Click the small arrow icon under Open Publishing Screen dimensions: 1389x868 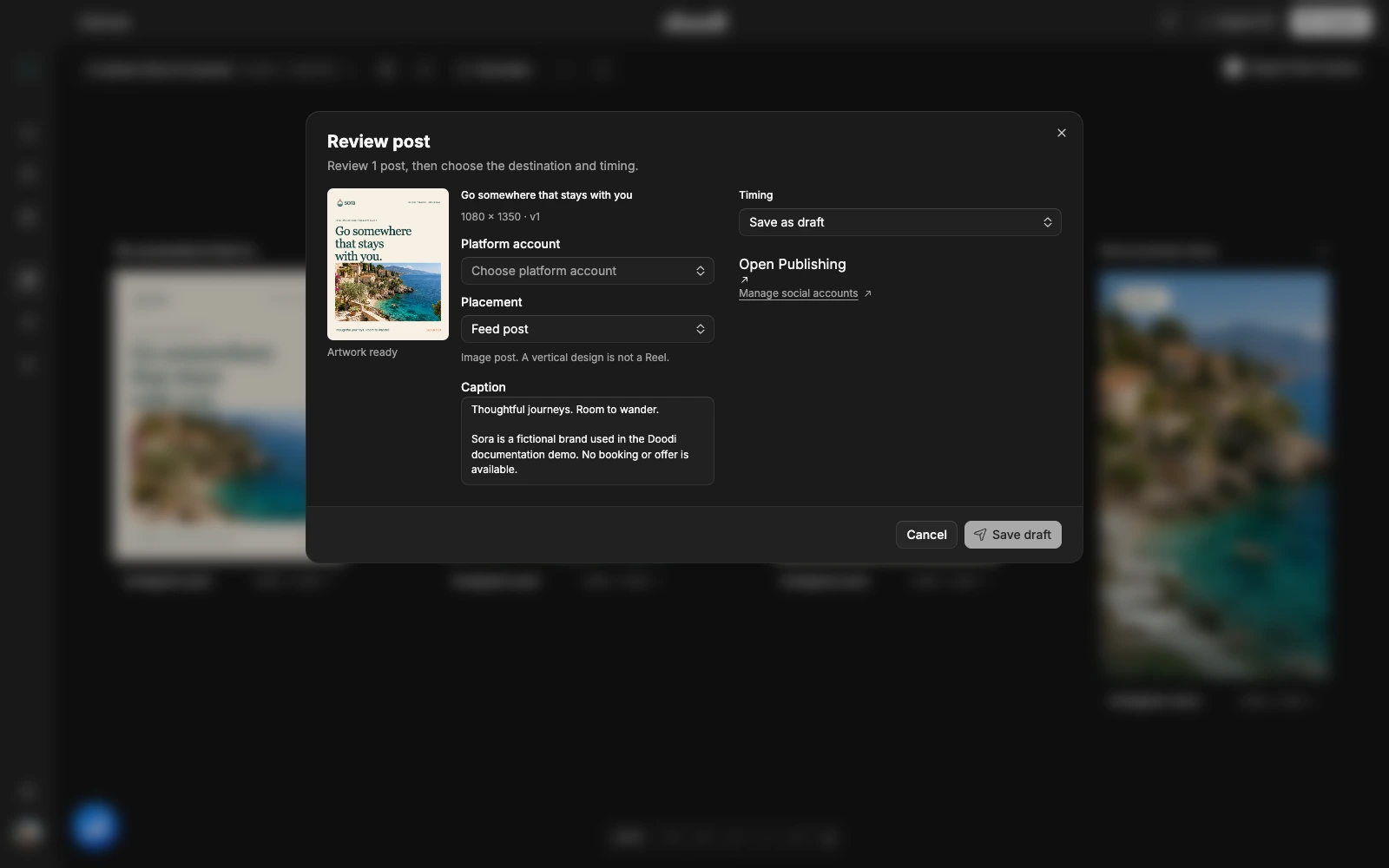click(x=744, y=279)
